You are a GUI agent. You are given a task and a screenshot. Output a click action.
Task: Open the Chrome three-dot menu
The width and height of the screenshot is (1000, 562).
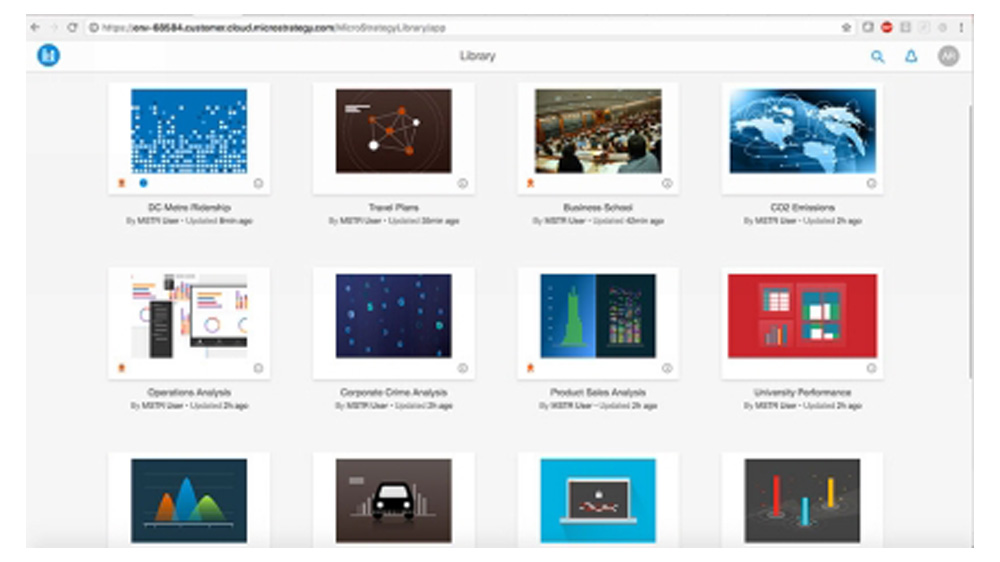point(961,27)
